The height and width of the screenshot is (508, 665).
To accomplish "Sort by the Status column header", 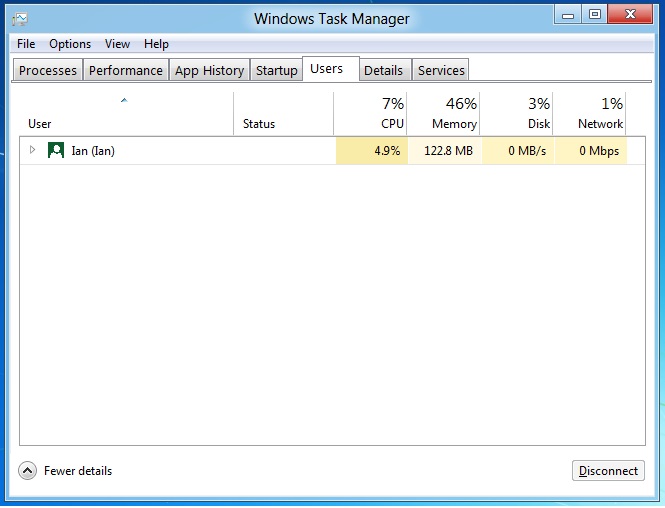I will [283, 113].
